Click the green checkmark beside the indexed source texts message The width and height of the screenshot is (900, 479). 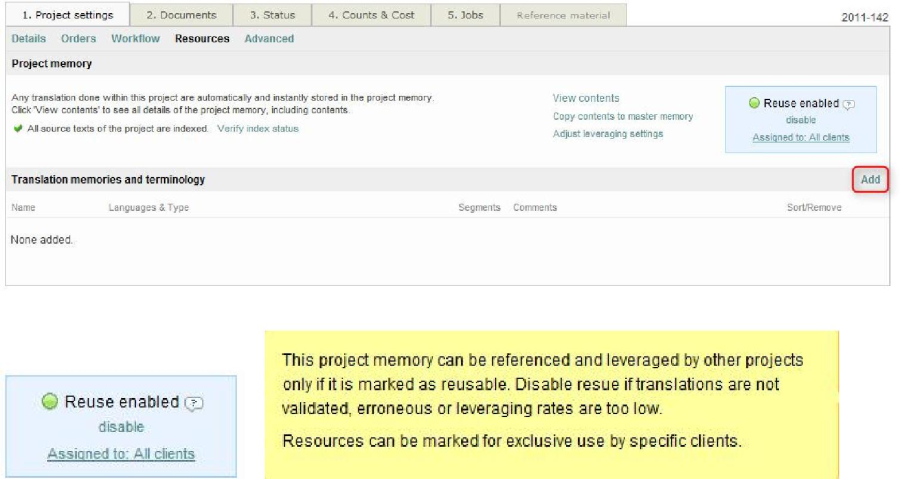tap(18, 129)
